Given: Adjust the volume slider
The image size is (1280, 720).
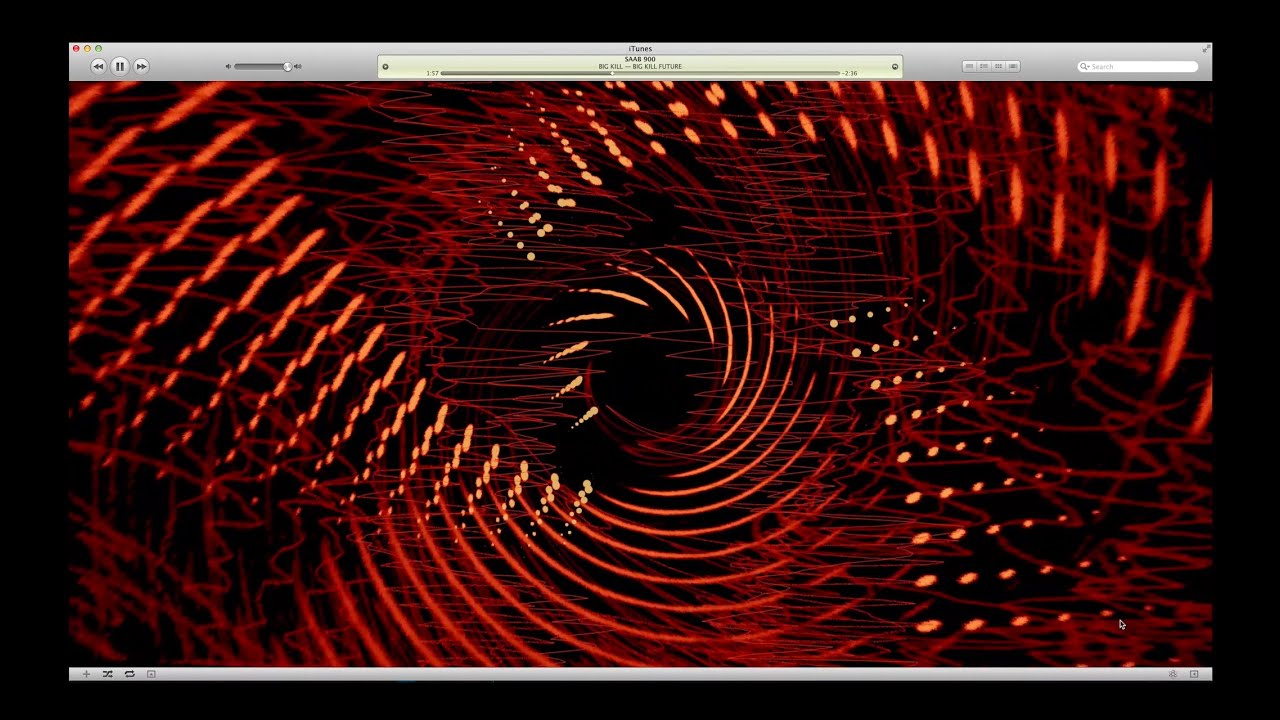Looking at the screenshot, I should (x=263, y=67).
